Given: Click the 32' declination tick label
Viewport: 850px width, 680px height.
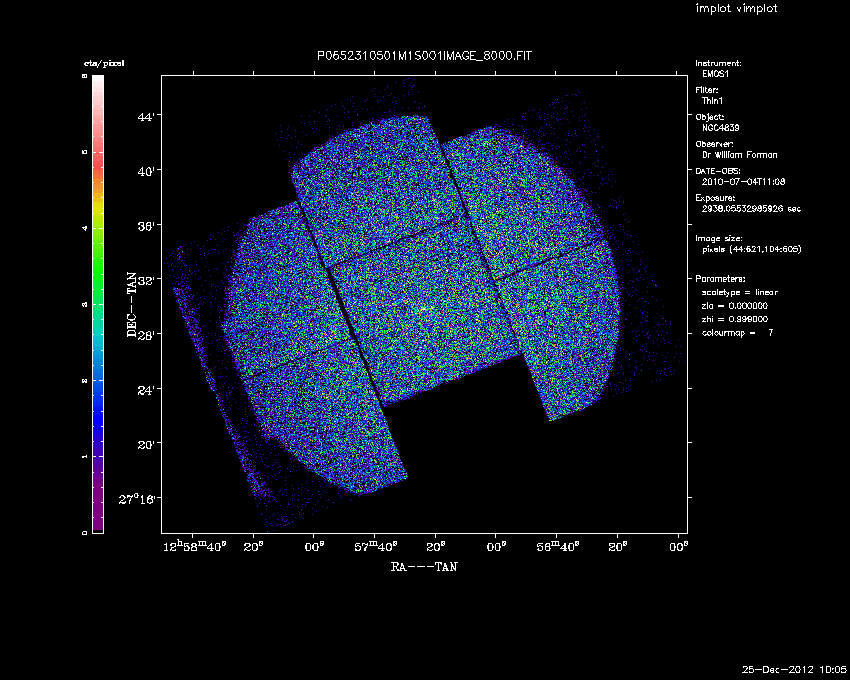Looking at the screenshot, I should [146, 280].
